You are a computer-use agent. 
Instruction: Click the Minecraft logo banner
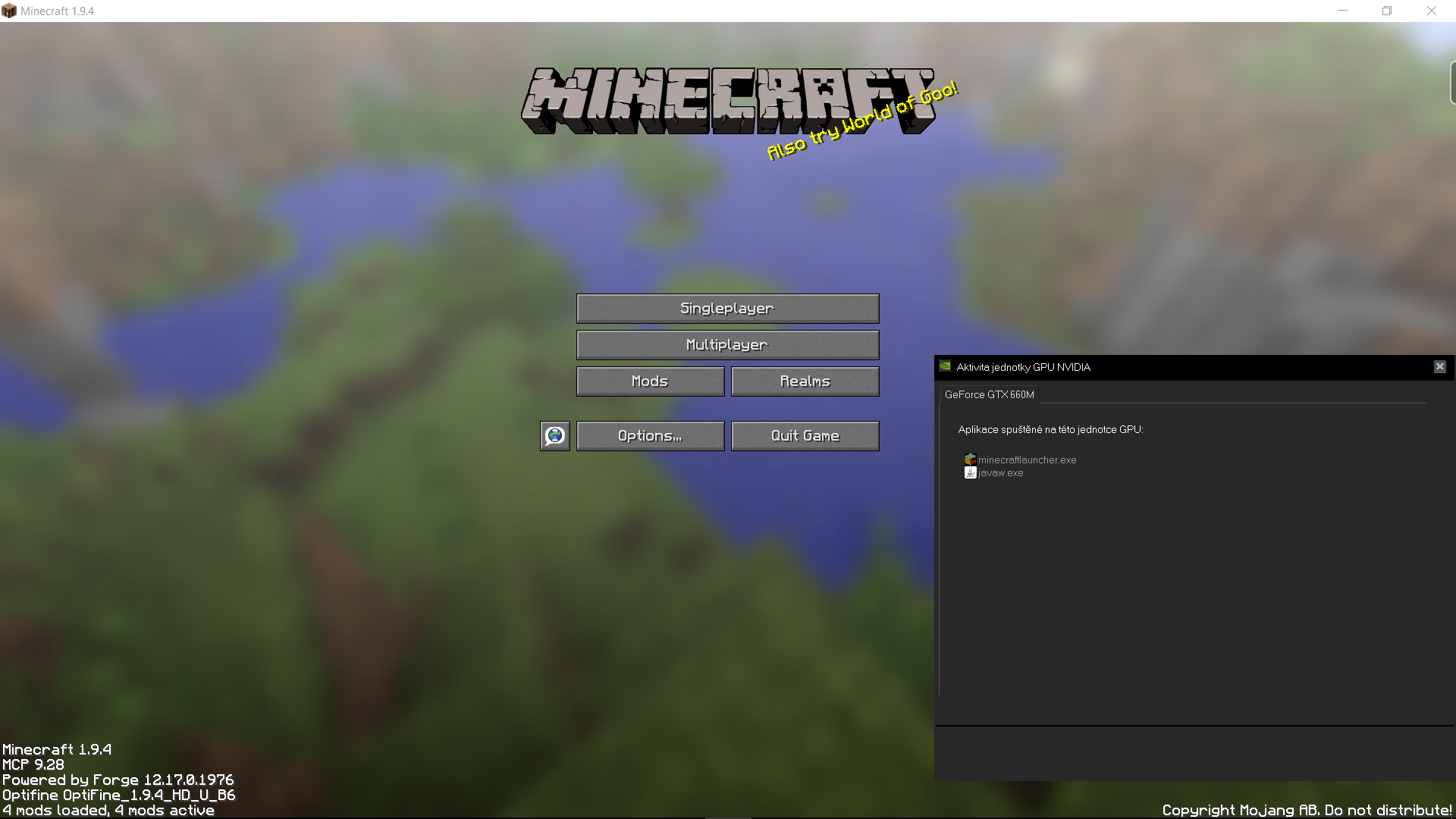682,102
